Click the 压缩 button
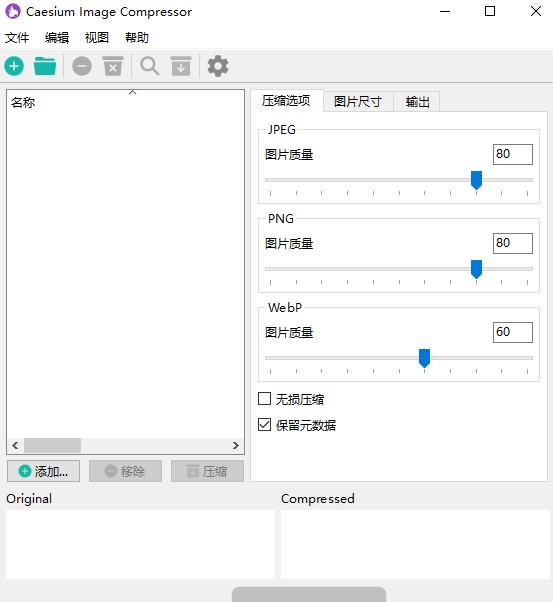This screenshot has height=602, width=553. tap(207, 471)
